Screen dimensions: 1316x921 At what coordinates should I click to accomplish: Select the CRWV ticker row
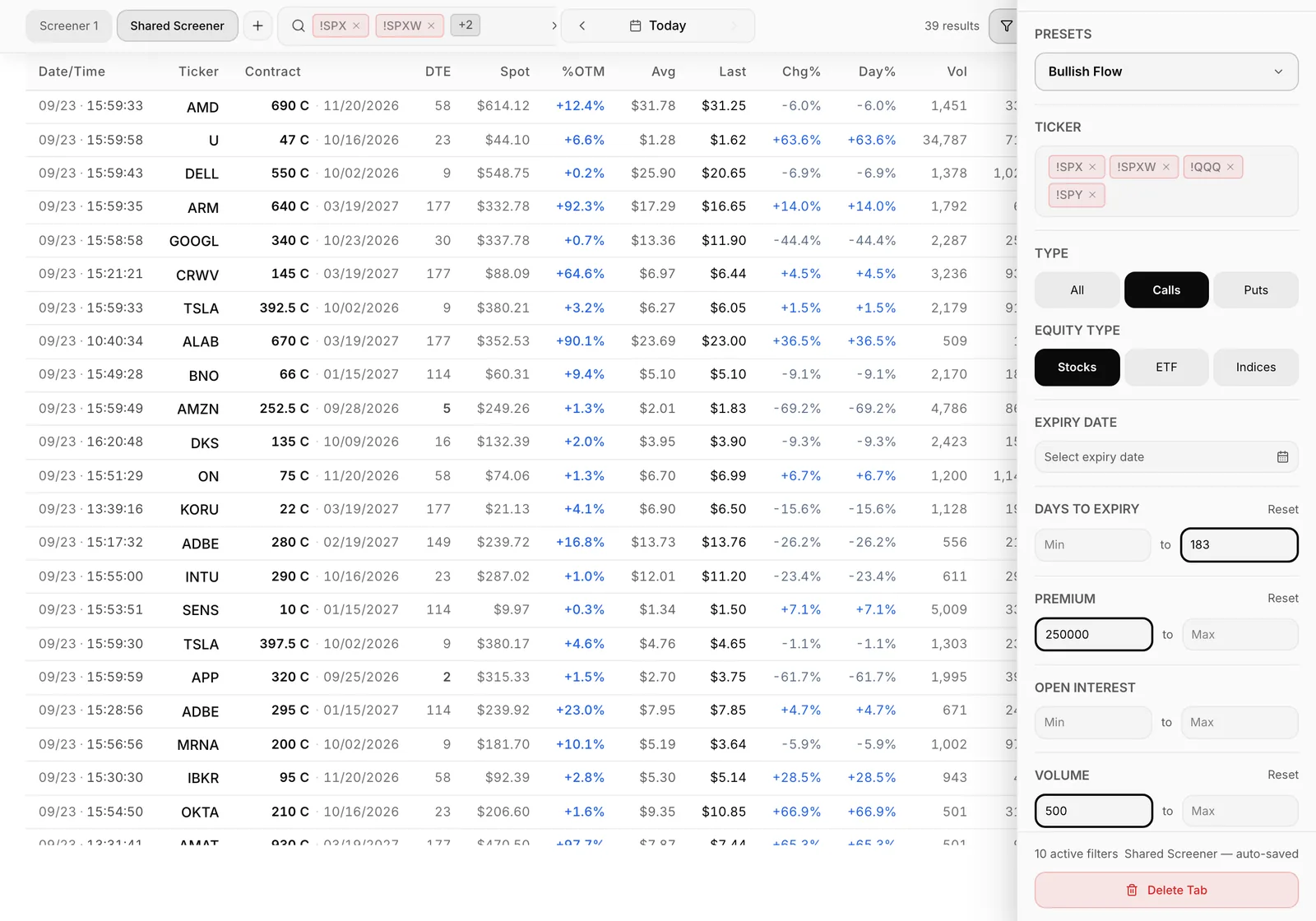(x=521, y=274)
